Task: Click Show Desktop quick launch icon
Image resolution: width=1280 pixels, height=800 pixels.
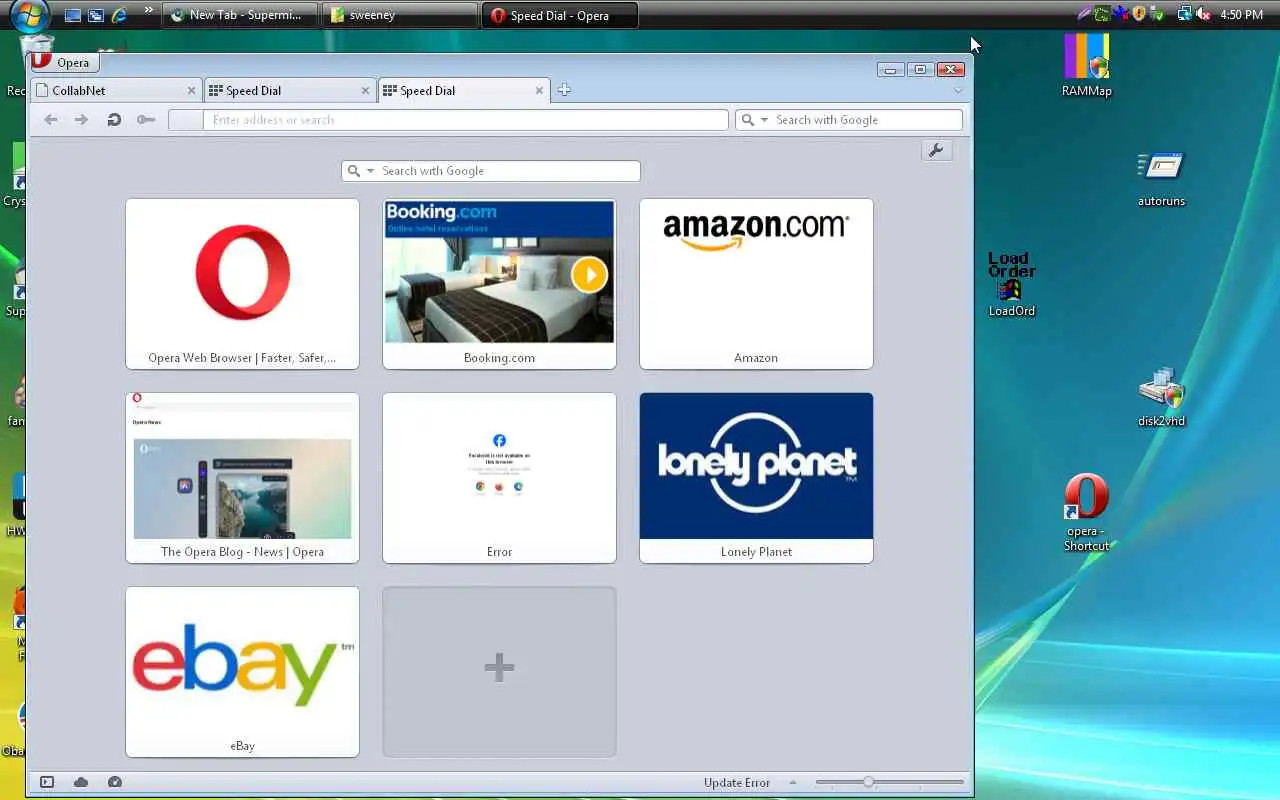Action: coord(73,15)
